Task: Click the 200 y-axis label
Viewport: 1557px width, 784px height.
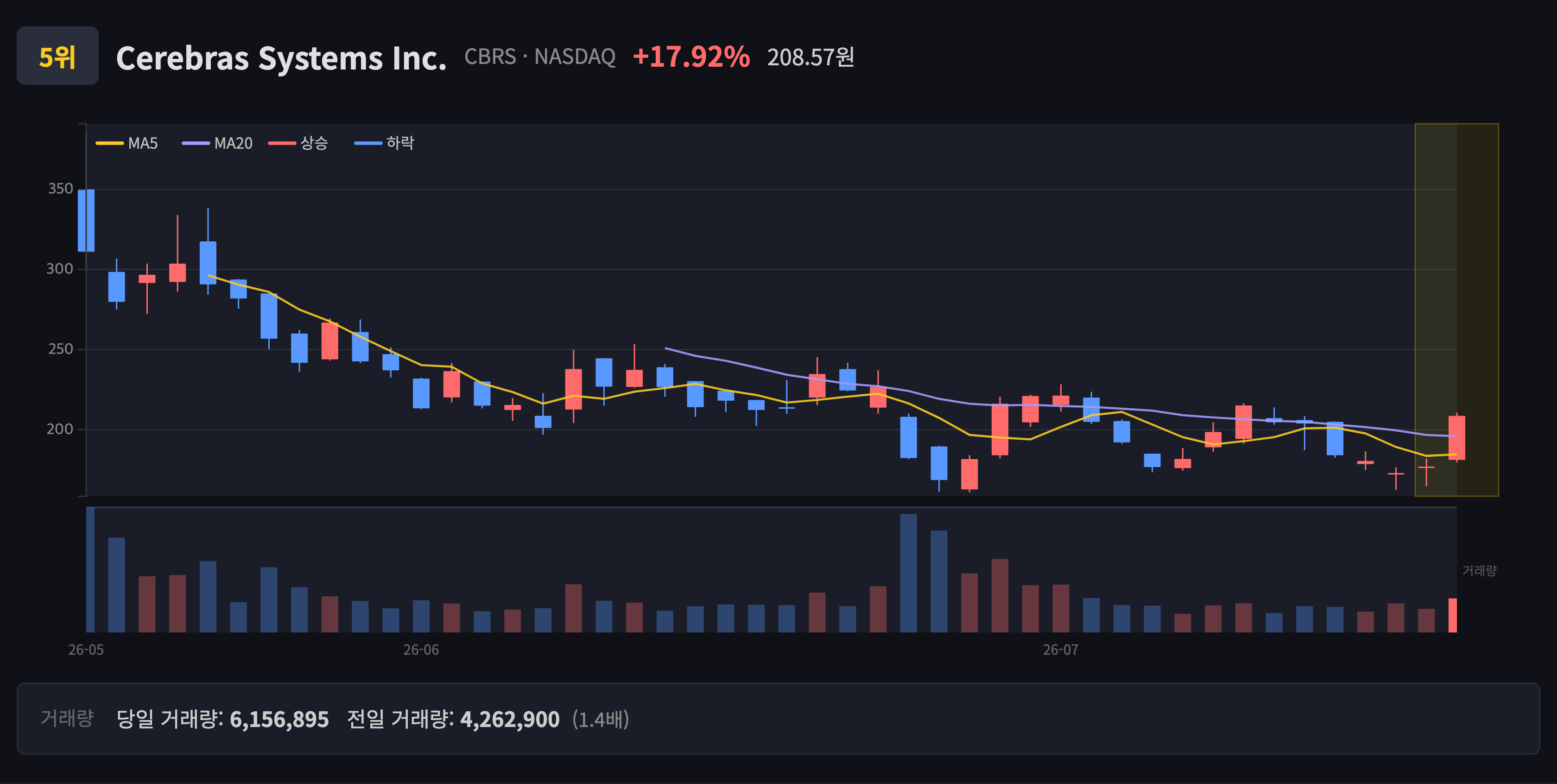Action: [60, 429]
